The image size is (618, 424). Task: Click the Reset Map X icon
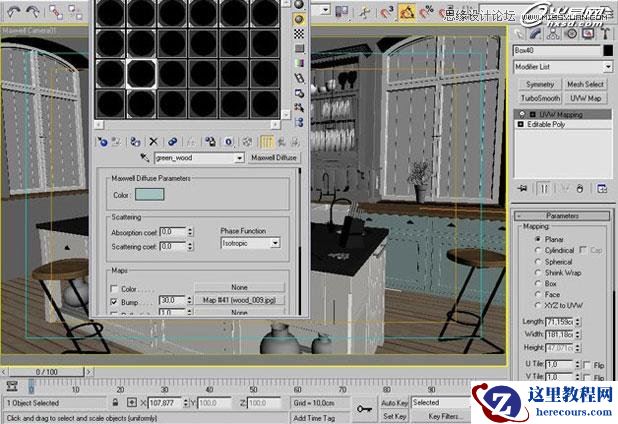(x=153, y=141)
